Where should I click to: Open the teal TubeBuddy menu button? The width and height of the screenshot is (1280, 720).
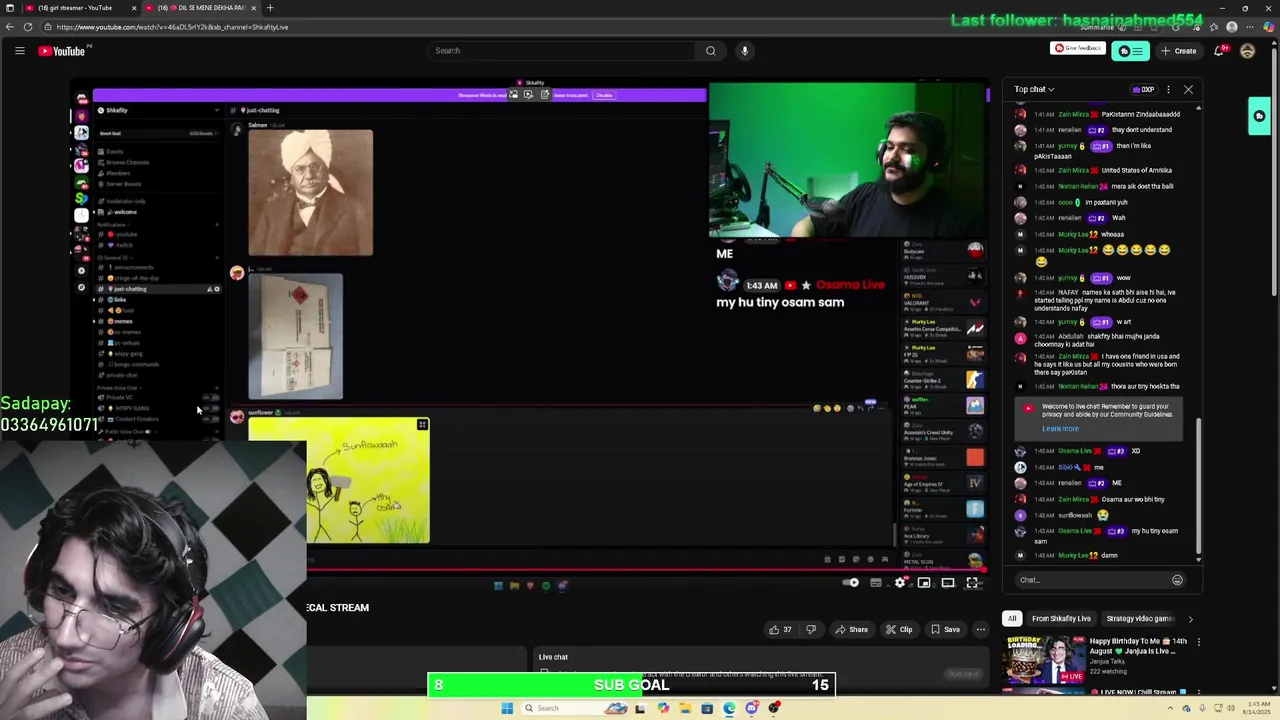pos(1130,51)
